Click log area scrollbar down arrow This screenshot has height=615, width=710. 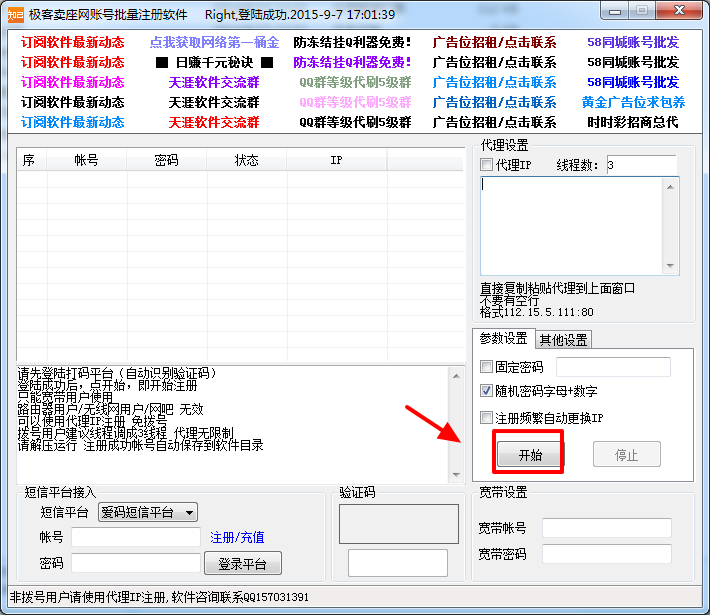click(x=456, y=475)
